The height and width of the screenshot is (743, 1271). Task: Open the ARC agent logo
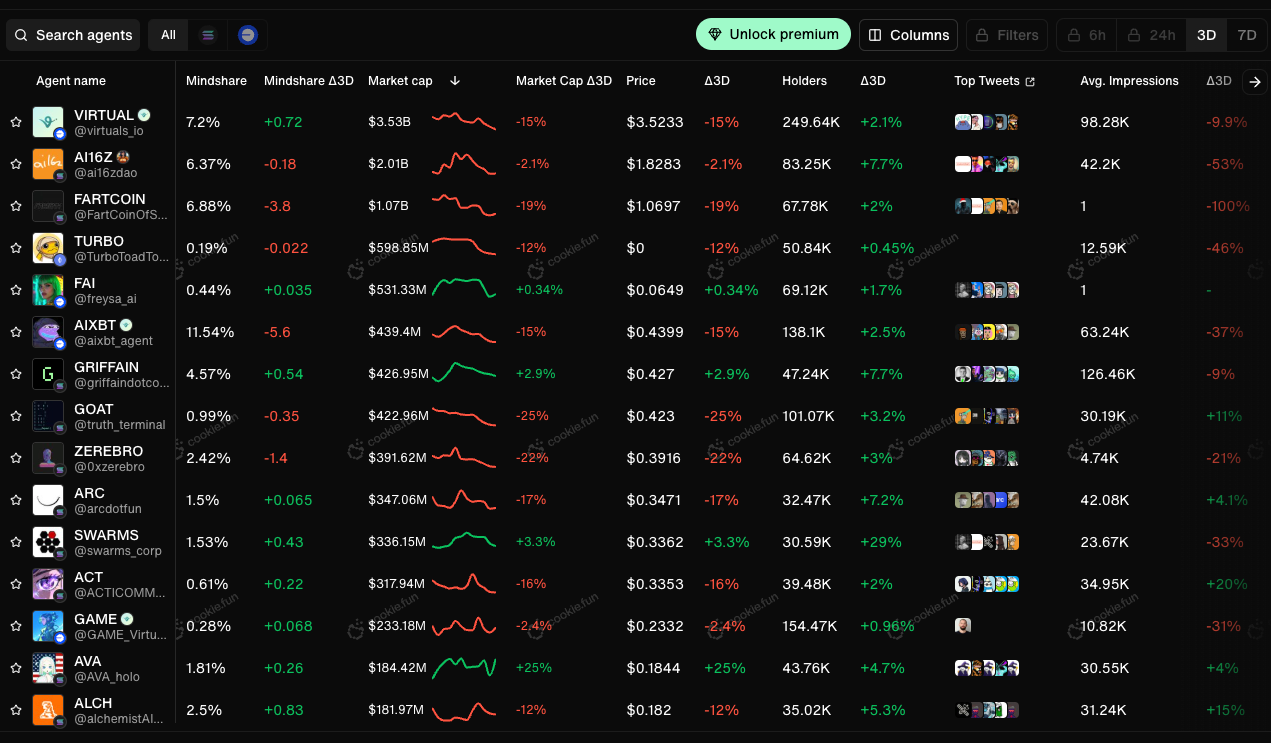point(48,500)
